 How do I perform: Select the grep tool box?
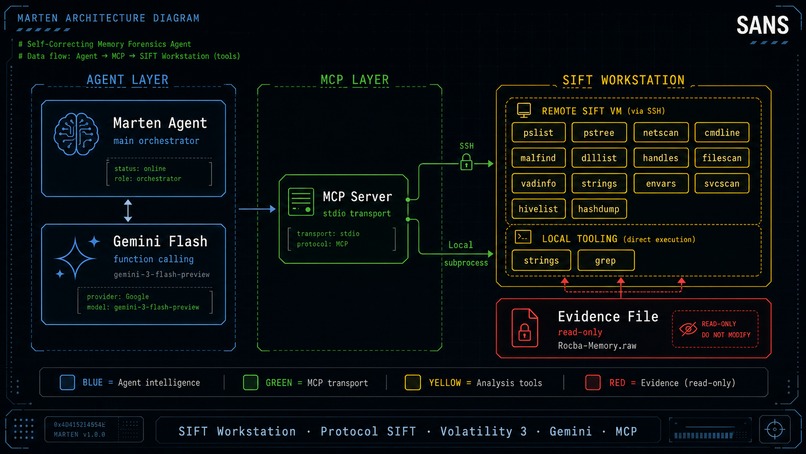[606, 260]
